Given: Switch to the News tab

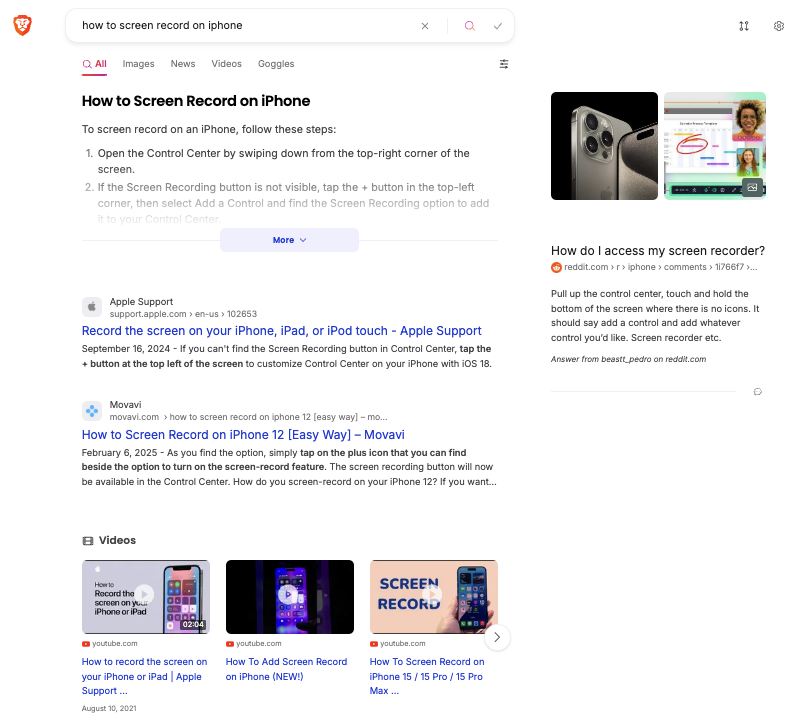Looking at the screenshot, I should 183,64.
